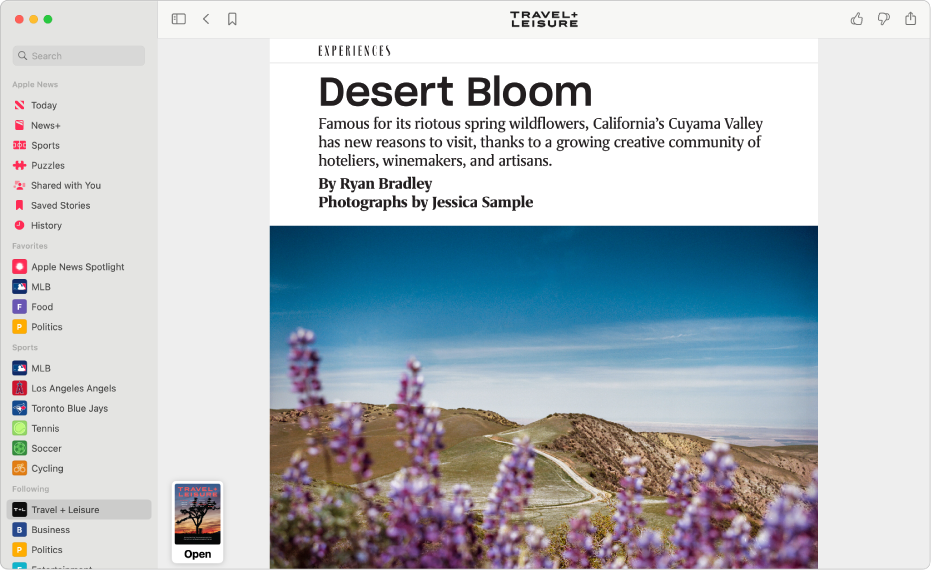Click the Cycling icon
Viewport: 932px width, 572px height.
pyautogui.click(x=20, y=469)
